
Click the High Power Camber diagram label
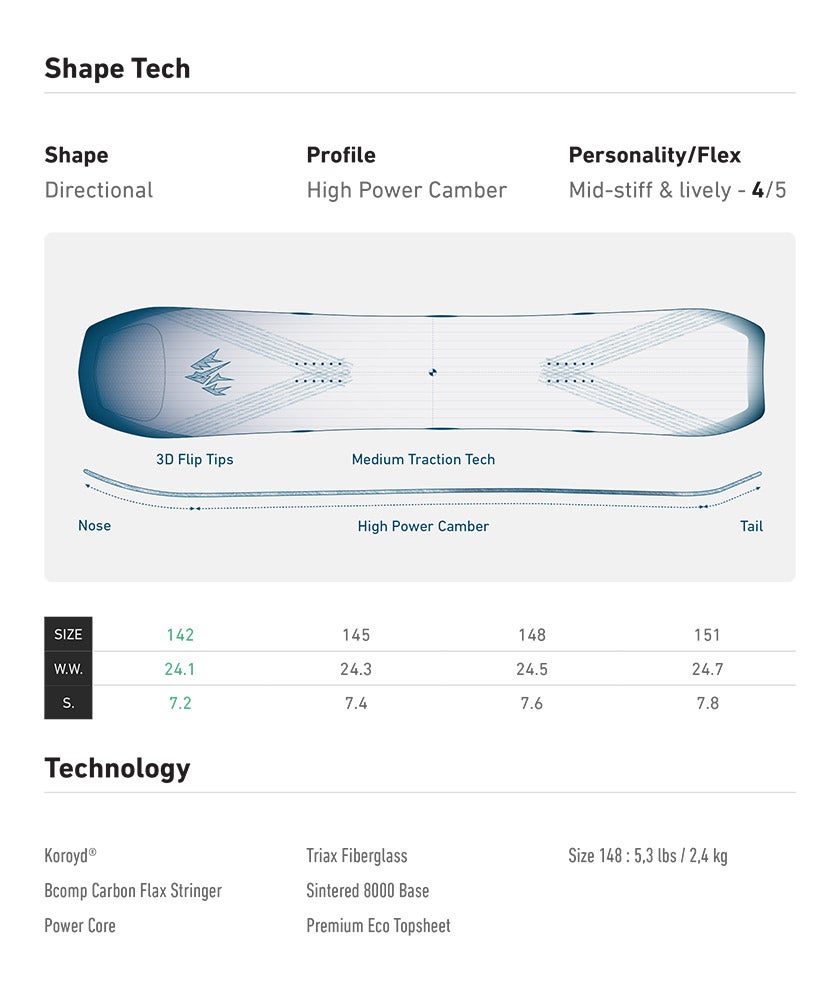pyautogui.click(x=423, y=526)
